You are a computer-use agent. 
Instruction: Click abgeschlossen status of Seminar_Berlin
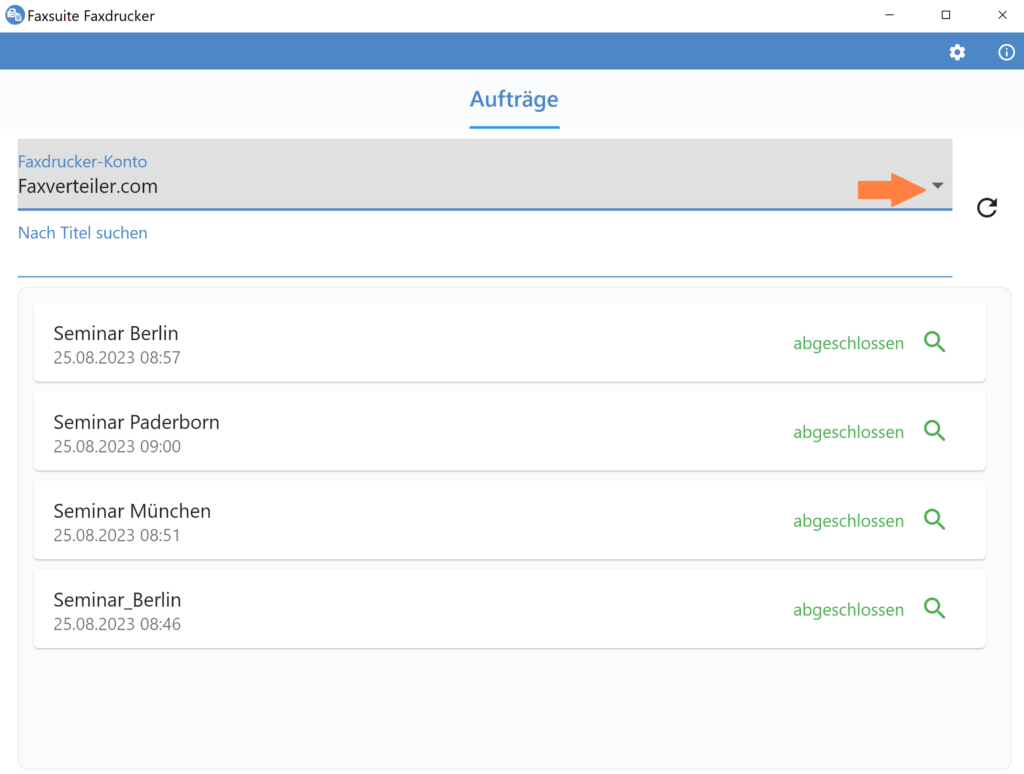click(x=848, y=610)
